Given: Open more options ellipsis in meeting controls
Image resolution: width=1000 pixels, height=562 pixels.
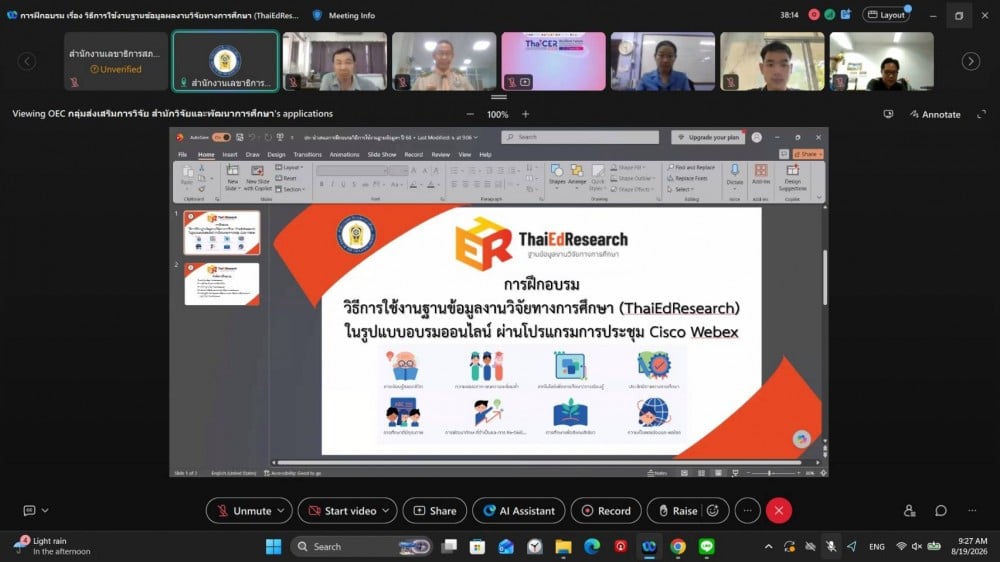Looking at the screenshot, I should coord(747,510).
